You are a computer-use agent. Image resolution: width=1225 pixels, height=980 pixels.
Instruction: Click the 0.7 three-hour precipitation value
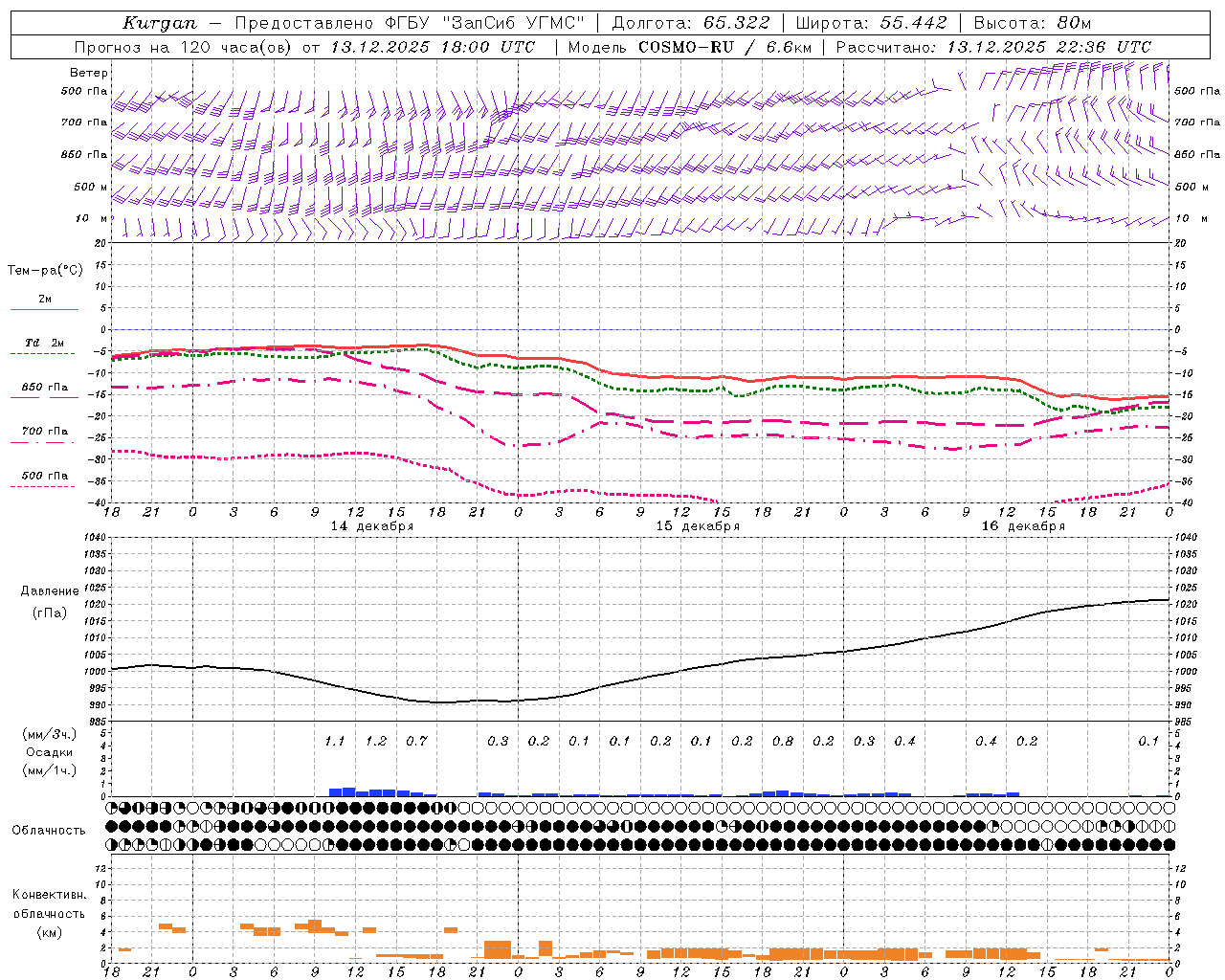pyautogui.click(x=416, y=742)
